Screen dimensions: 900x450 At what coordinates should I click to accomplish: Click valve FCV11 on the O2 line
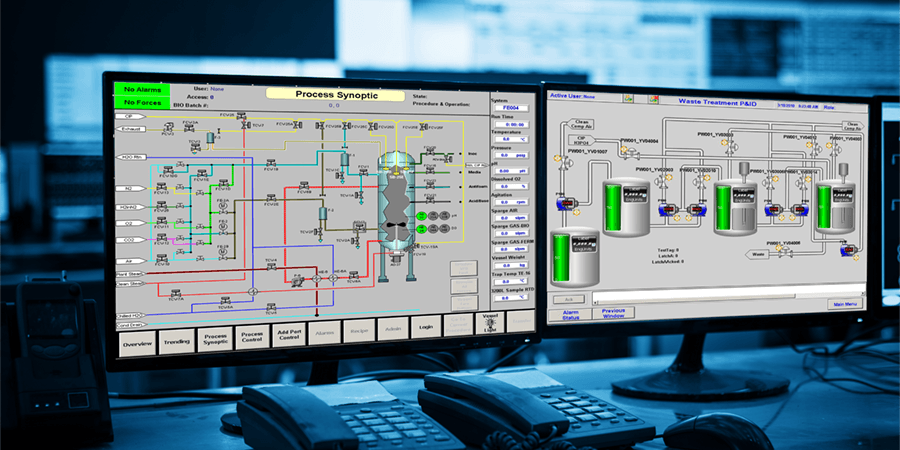[161, 221]
